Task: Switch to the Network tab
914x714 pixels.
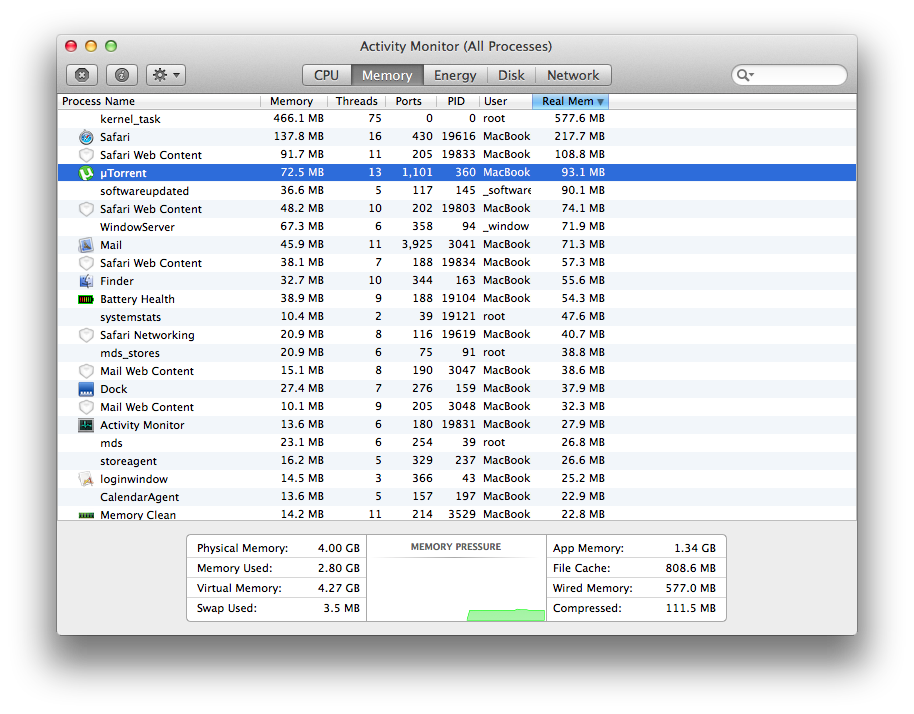Action: click(x=573, y=75)
